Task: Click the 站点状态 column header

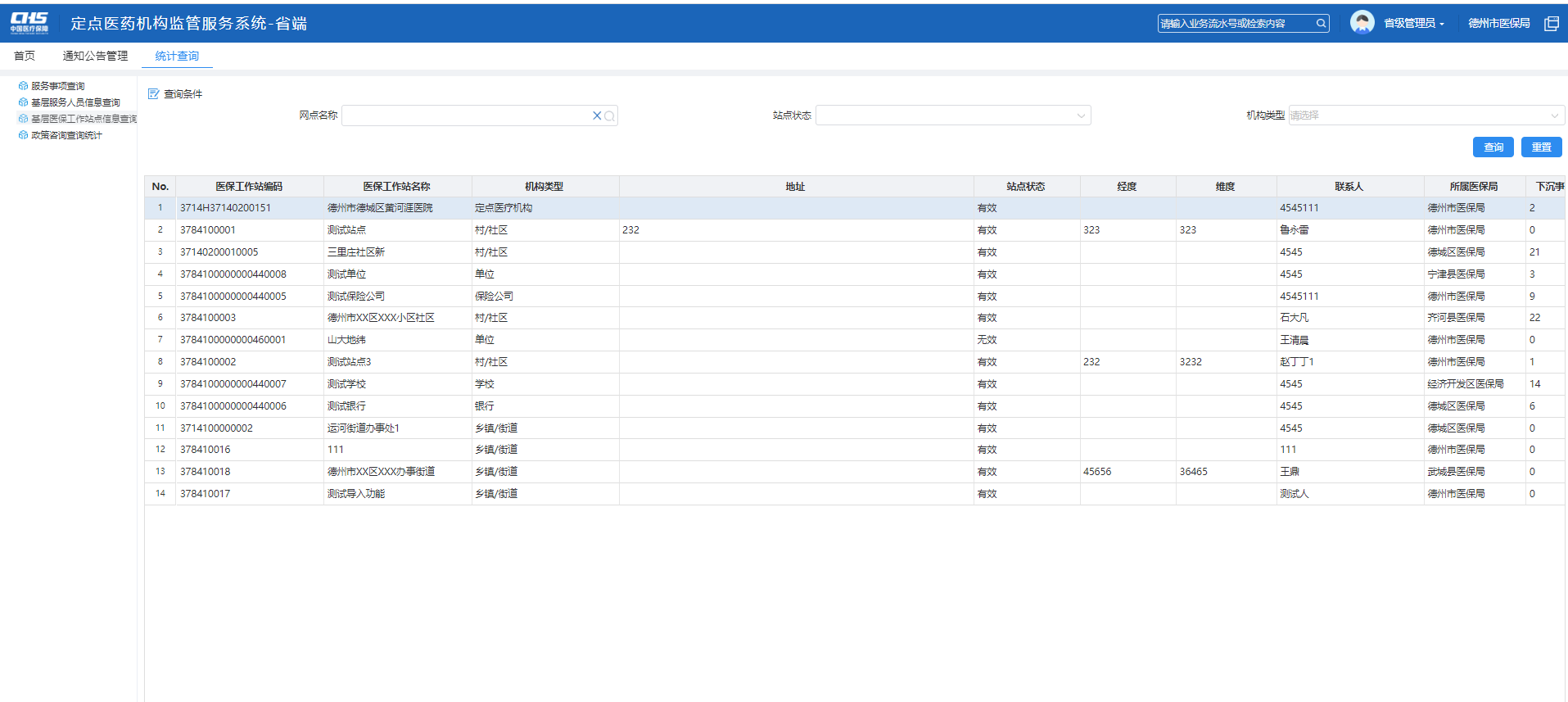Action: (x=1025, y=187)
